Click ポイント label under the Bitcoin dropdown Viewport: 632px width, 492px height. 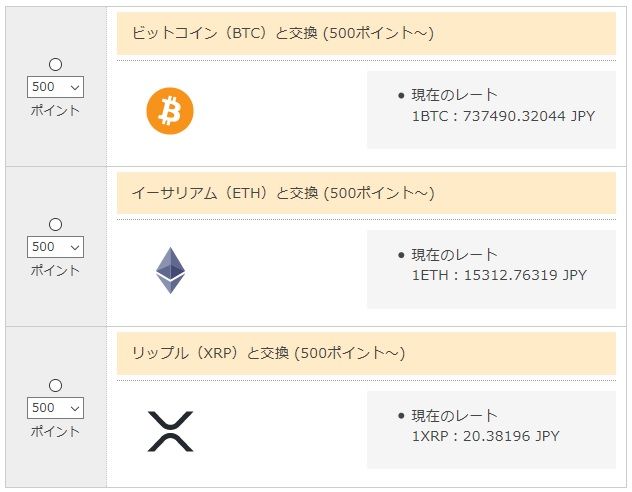tap(55, 111)
